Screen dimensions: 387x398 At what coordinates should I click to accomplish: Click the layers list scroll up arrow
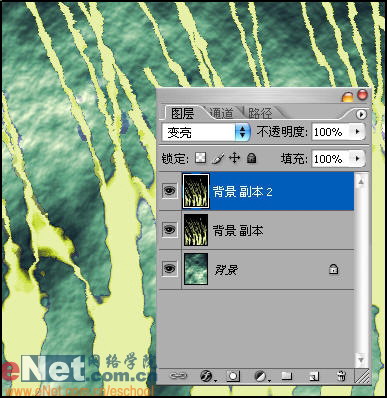(x=361, y=181)
